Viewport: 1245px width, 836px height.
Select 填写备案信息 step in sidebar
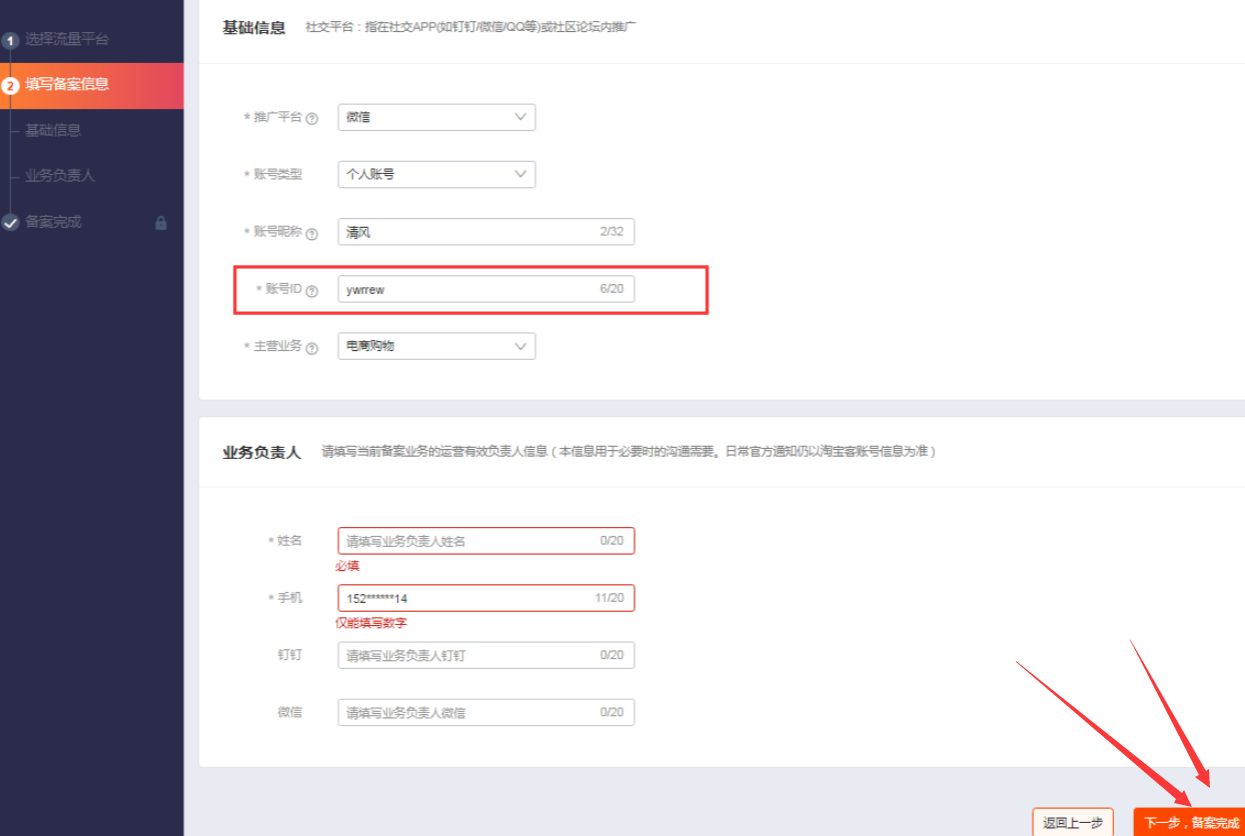click(x=67, y=85)
